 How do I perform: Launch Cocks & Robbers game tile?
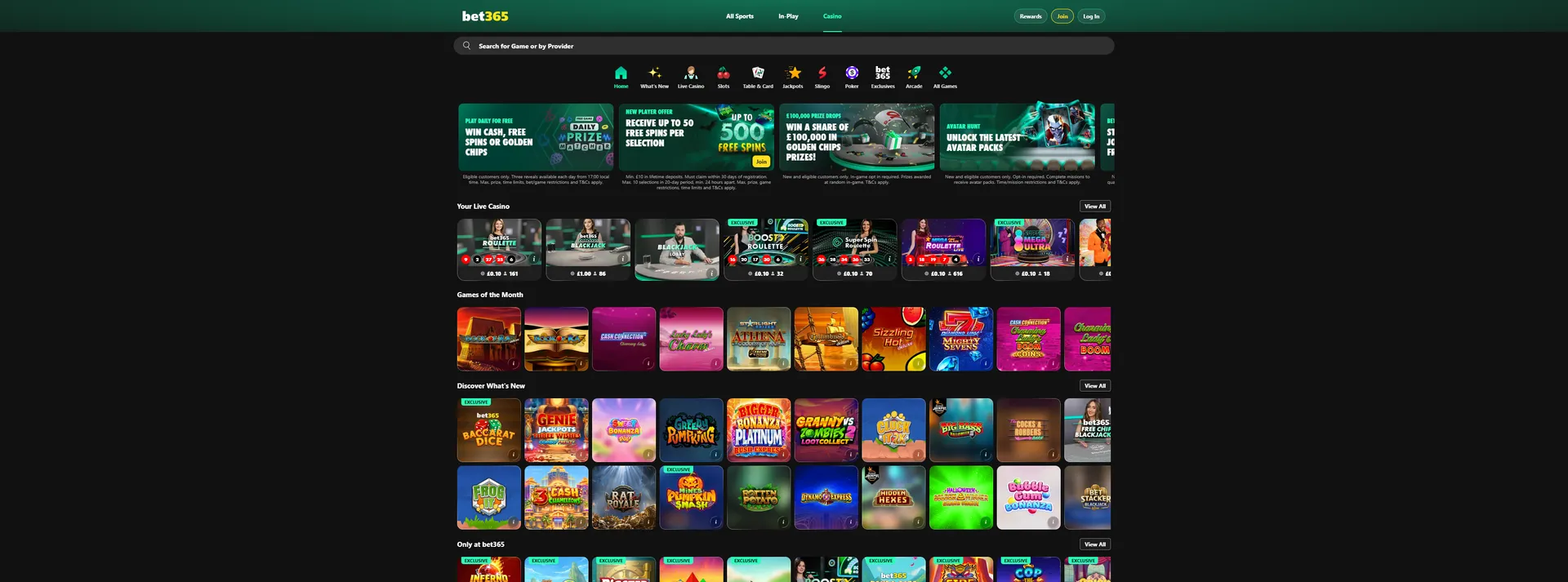click(1029, 430)
